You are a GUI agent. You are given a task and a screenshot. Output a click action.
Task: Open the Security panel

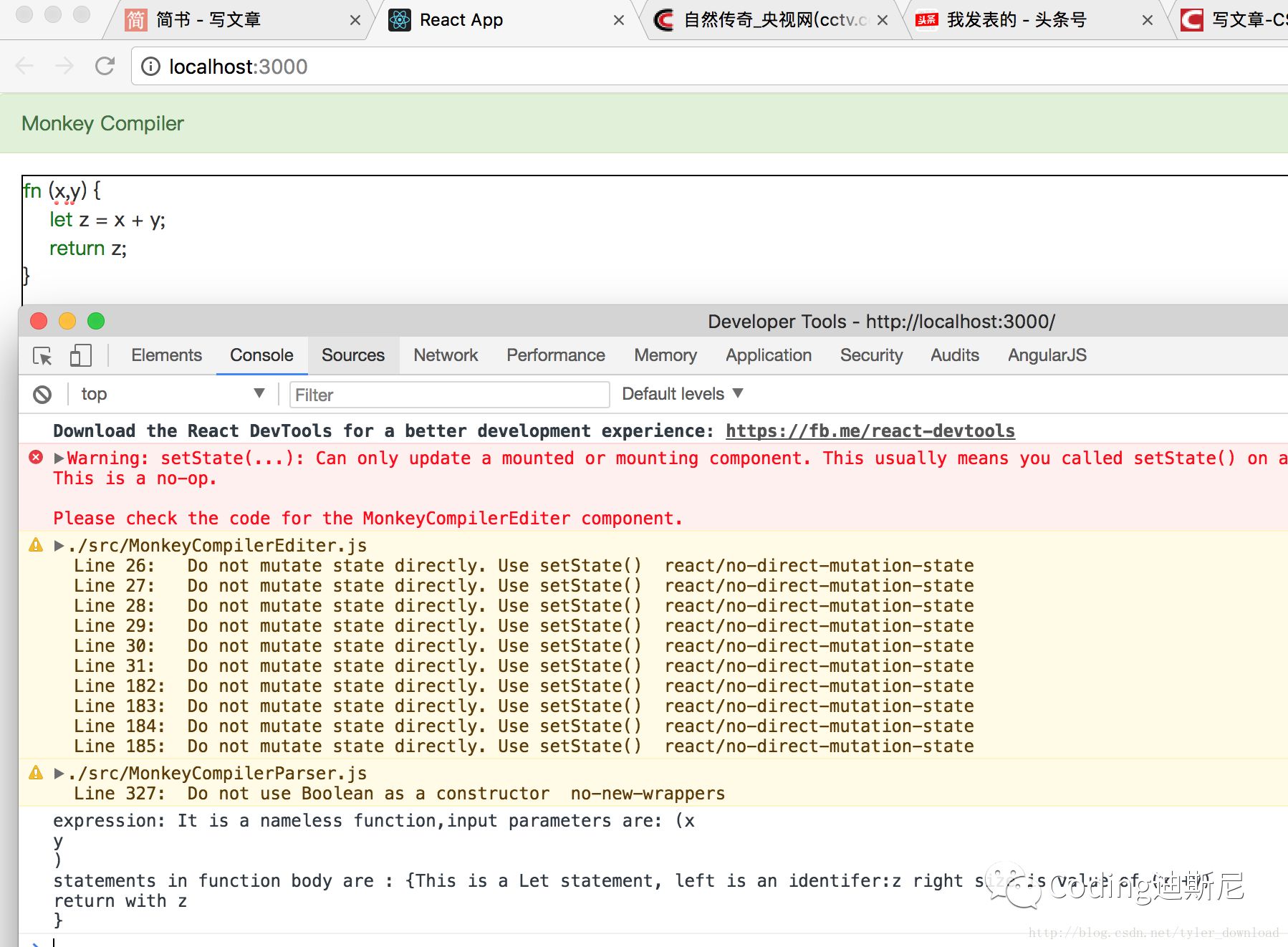click(871, 355)
